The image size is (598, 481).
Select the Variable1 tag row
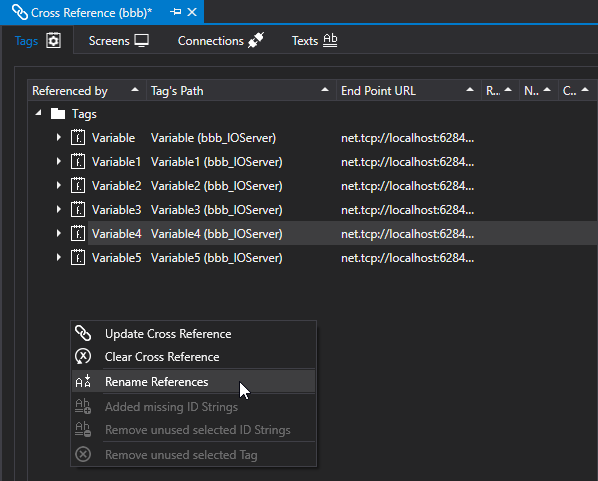pyautogui.click(x=312, y=162)
